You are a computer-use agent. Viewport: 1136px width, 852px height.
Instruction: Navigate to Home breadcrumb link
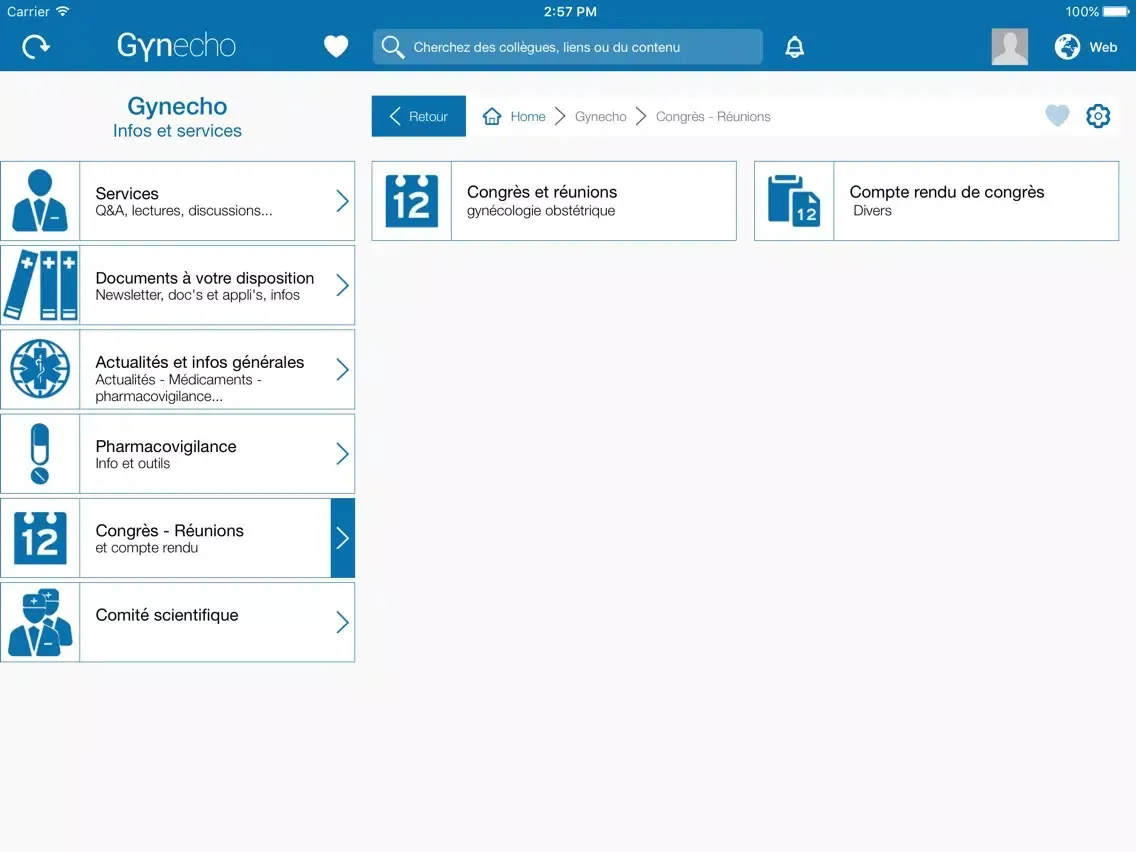click(x=527, y=117)
